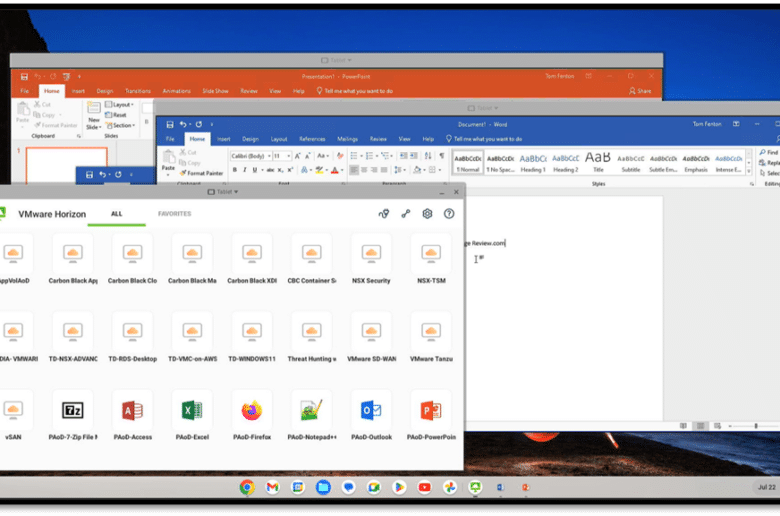
Task: Click the Word zoom slider
Action: click(x=755, y=426)
